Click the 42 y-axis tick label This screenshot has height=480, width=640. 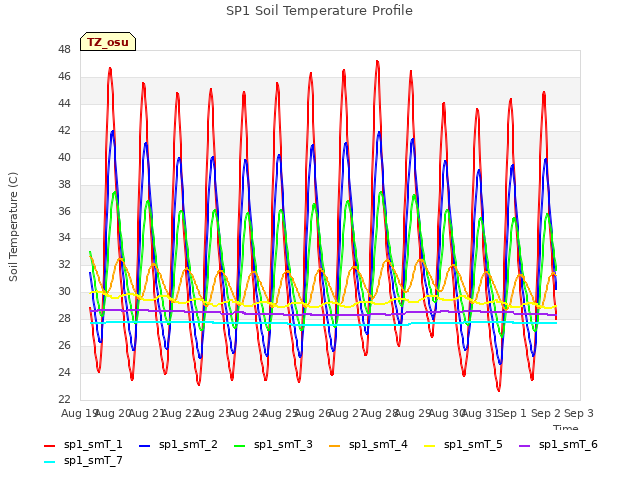(64, 131)
